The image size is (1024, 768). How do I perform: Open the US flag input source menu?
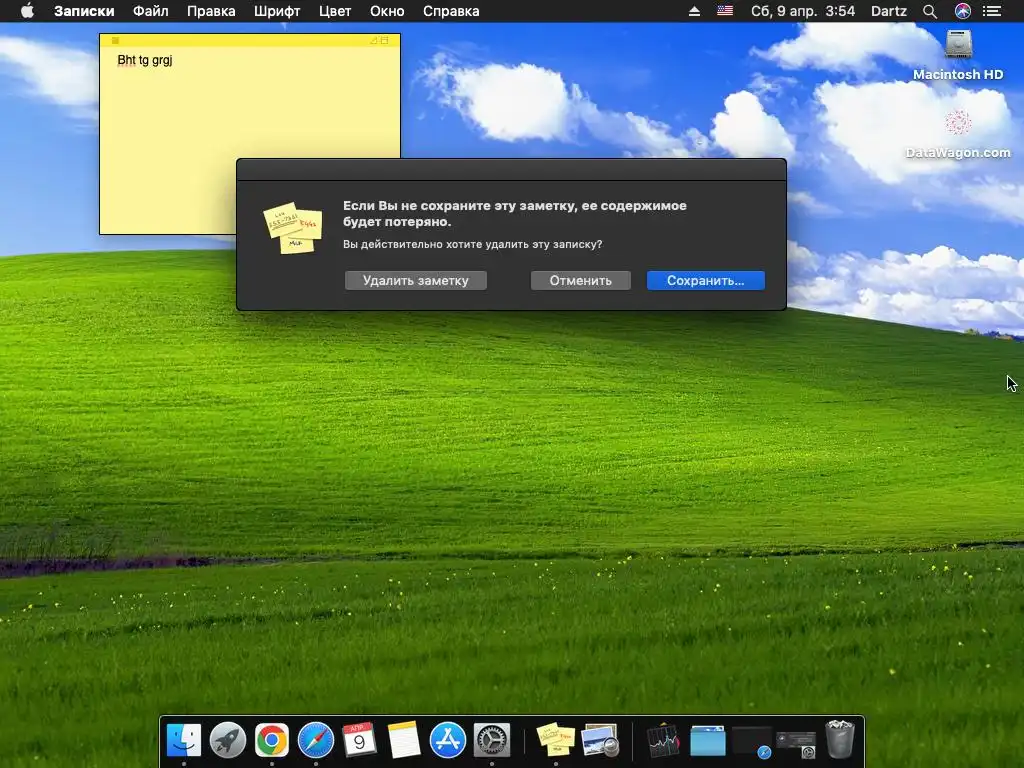(725, 11)
